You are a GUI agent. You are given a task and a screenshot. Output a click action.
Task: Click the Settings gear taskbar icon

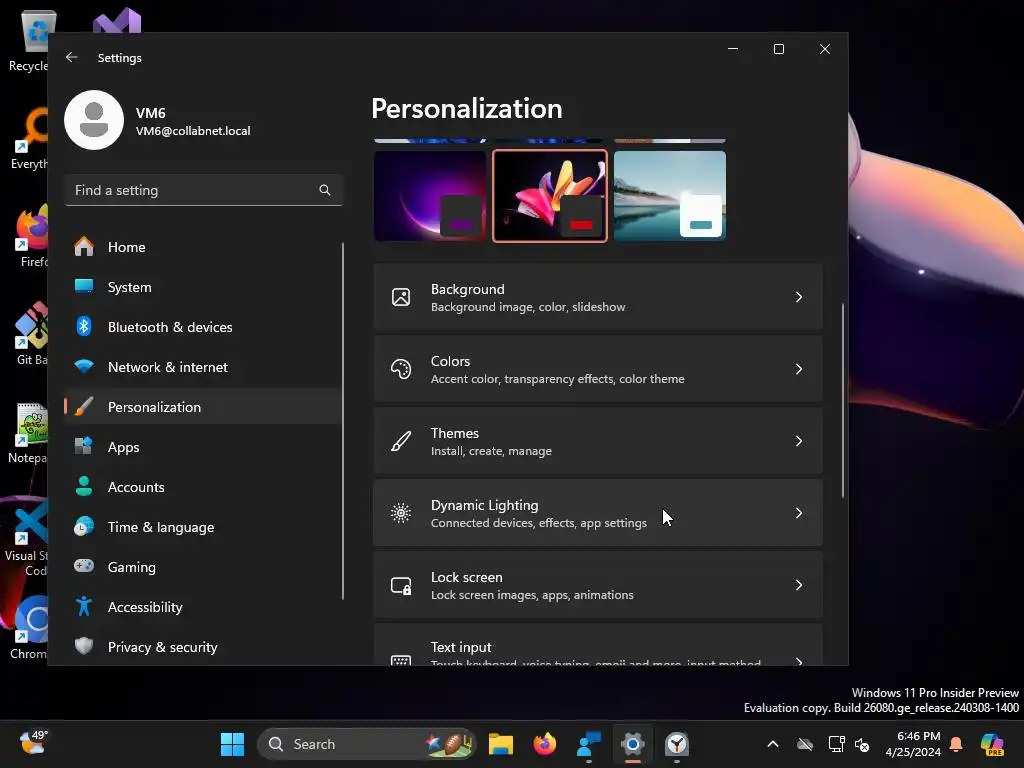click(x=632, y=744)
